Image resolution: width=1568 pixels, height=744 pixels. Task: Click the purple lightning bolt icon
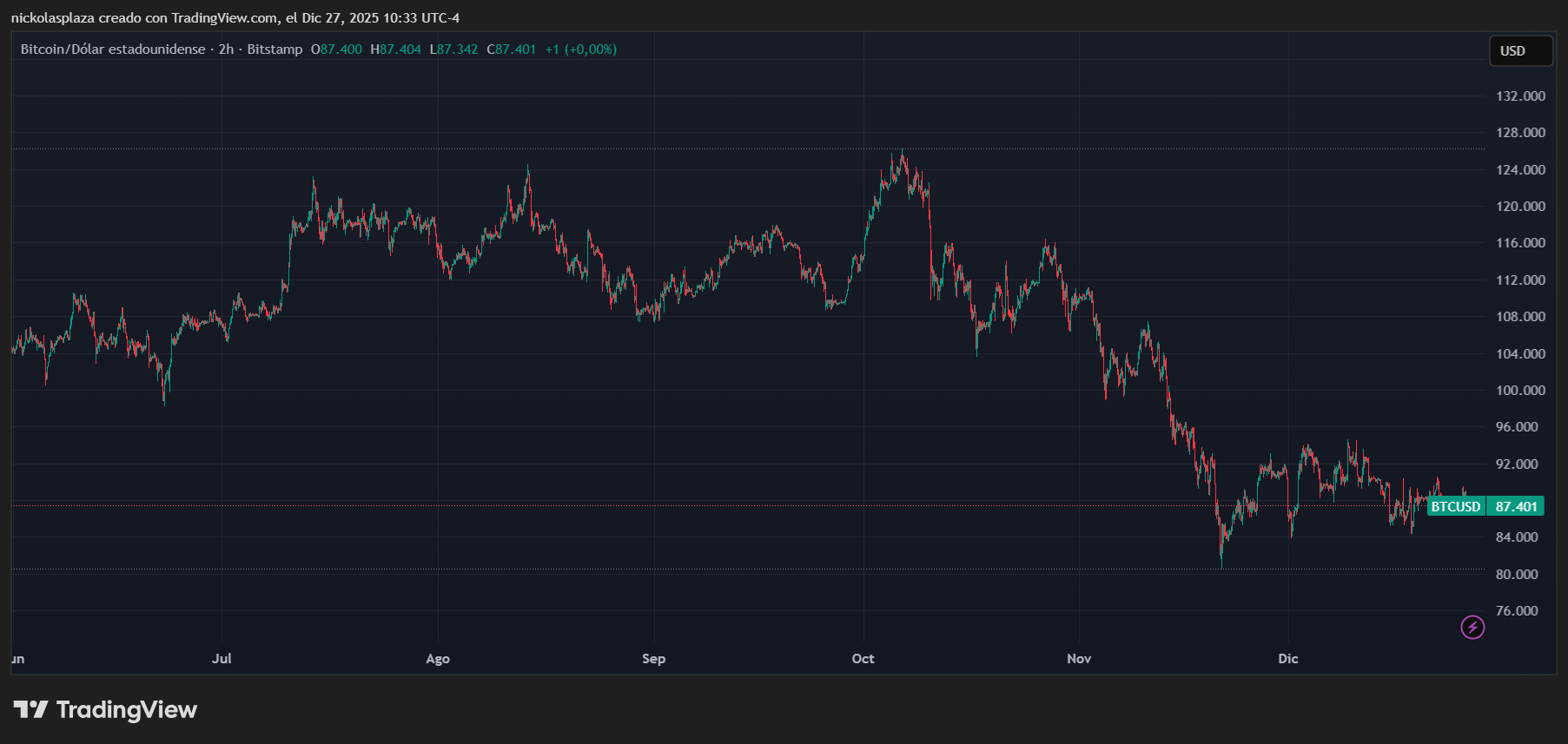tap(1472, 627)
